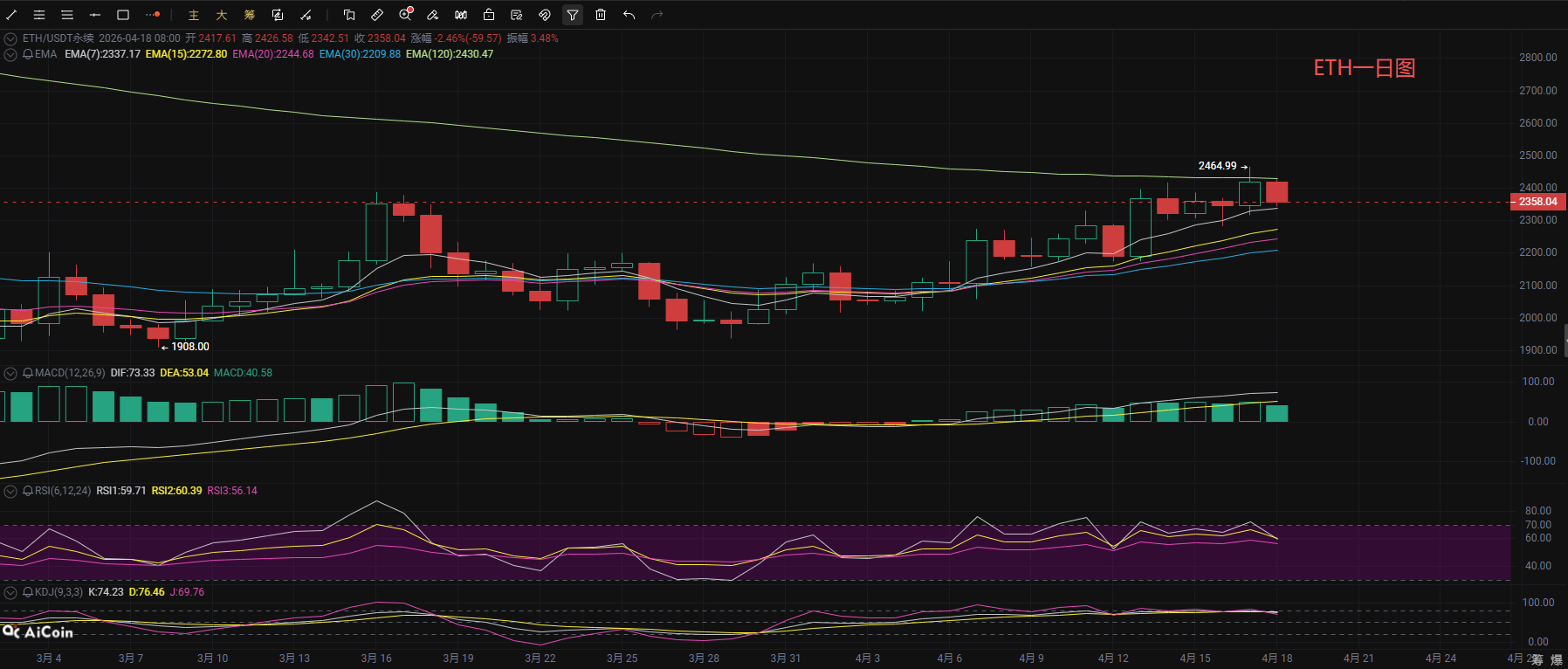Viewport: 1568px width, 669px height.
Task: Toggle the lock drawings icon
Action: click(489, 15)
